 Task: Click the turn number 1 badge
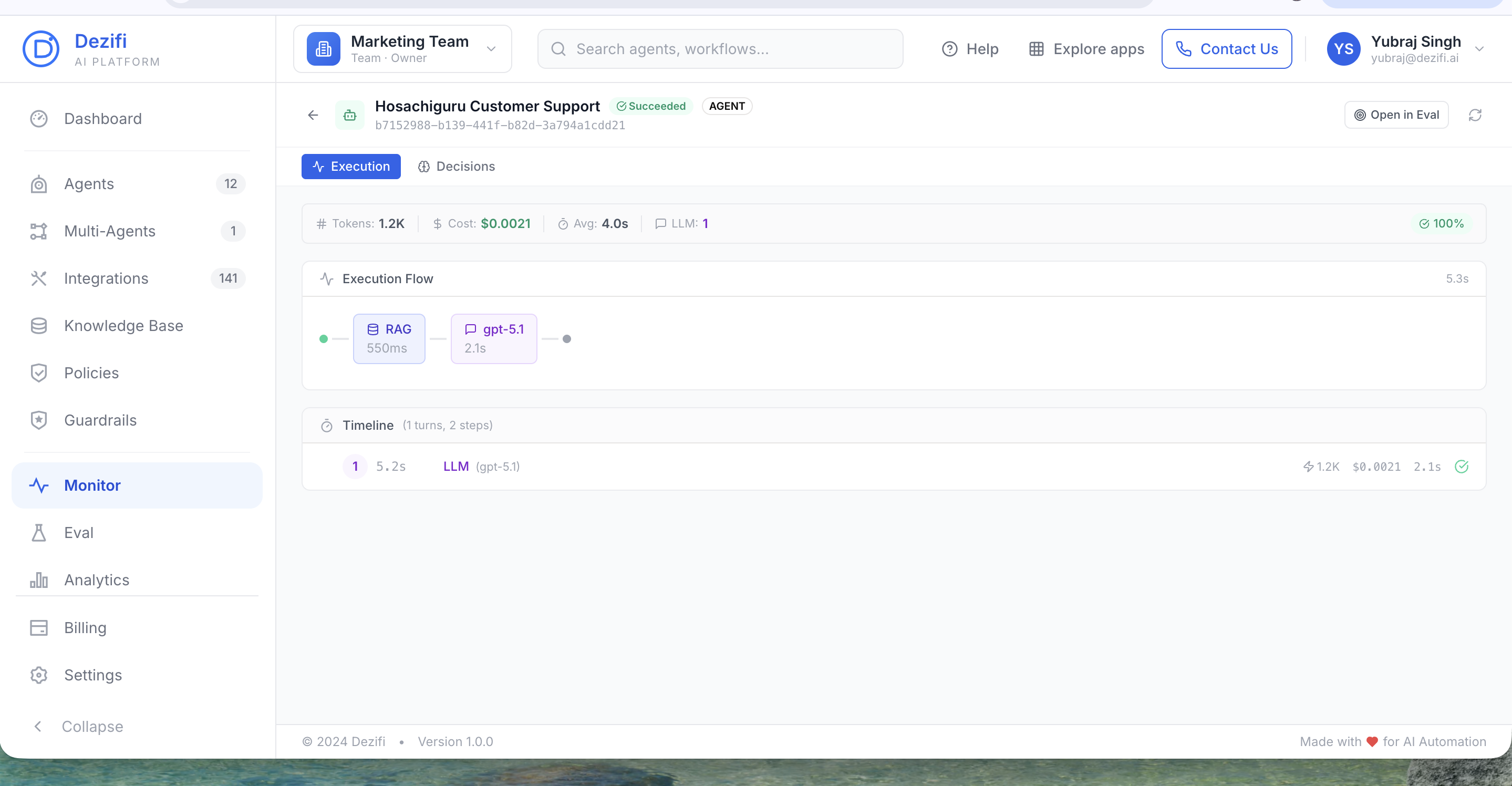pos(355,467)
